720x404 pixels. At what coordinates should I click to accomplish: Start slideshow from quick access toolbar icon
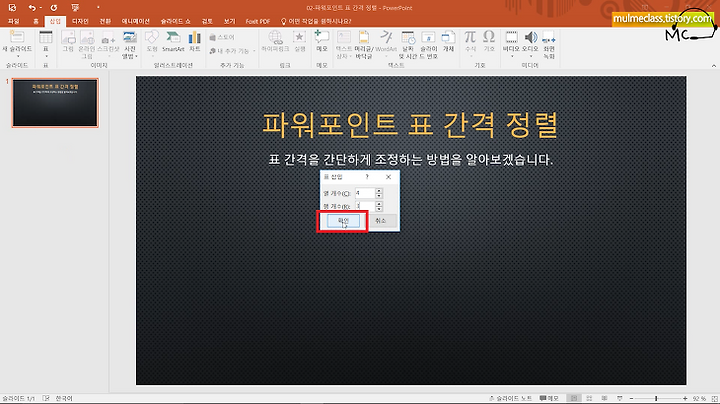(75, 7)
